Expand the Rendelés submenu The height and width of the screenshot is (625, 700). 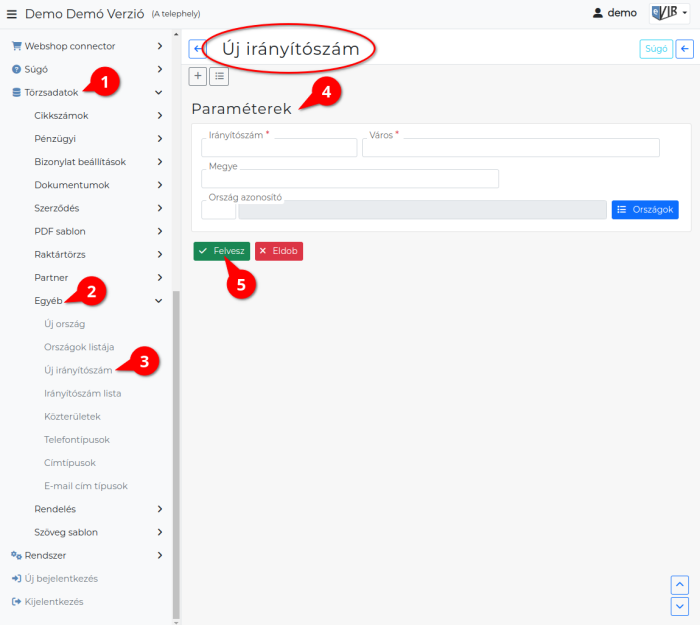(x=160, y=509)
